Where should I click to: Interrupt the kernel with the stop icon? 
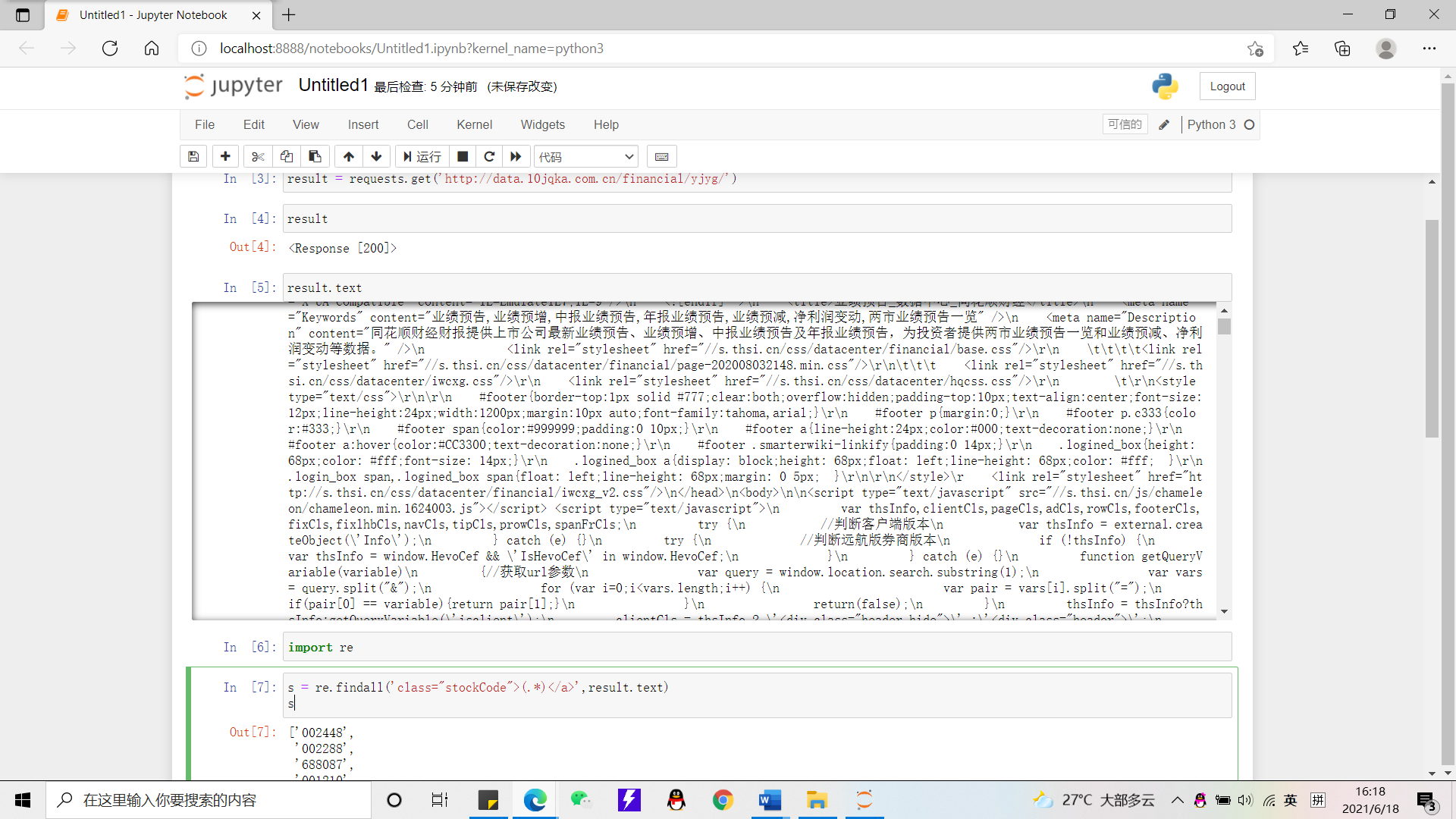[463, 156]
